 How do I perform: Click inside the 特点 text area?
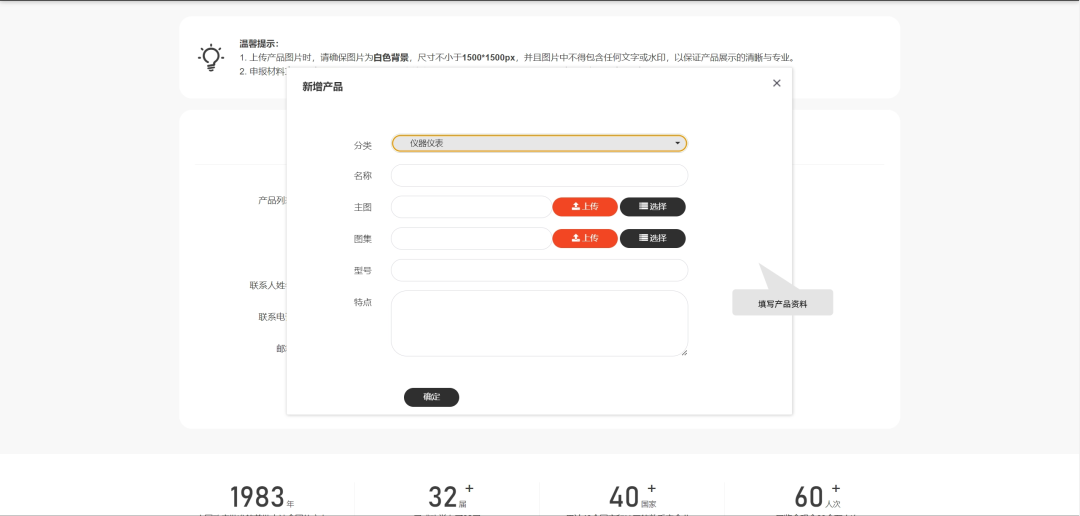pos(539,323)
